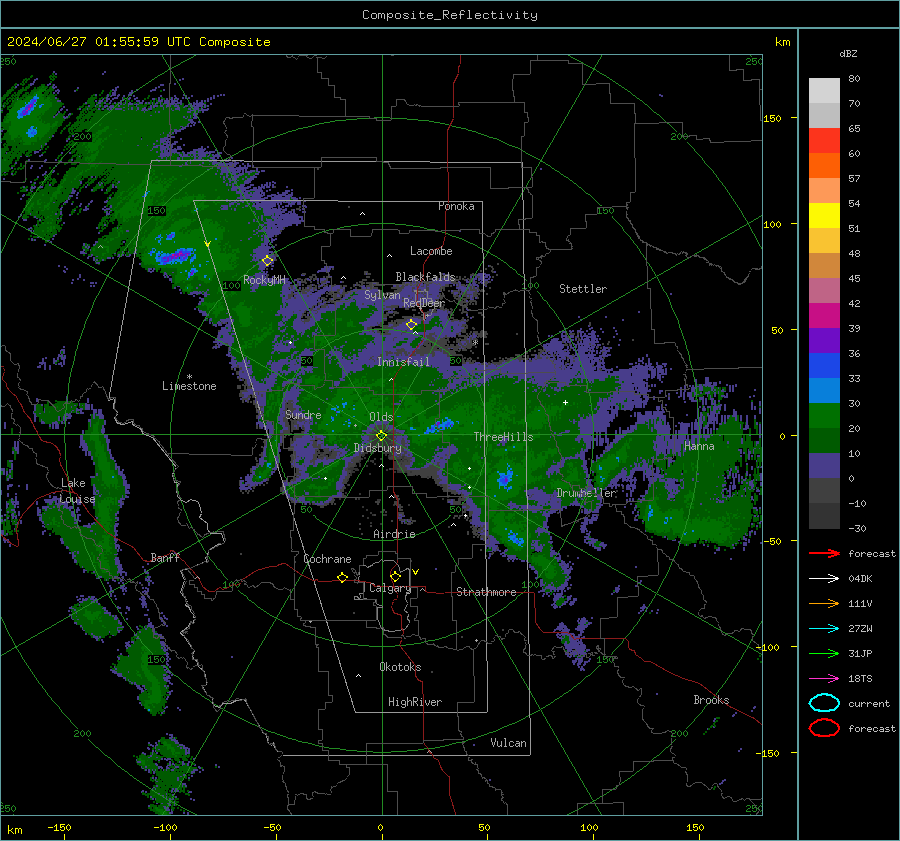Viewport: 900px width, 841px height.
Task: Click the orange 111V arrow in legend
Action: (x=824, y=603)
